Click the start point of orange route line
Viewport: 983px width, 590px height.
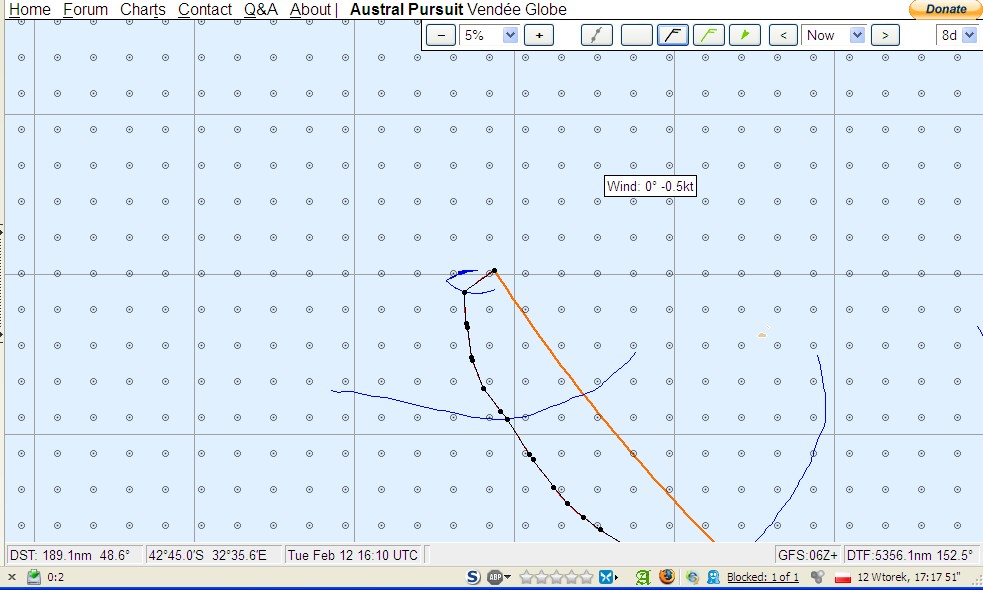tap(494, 270)
